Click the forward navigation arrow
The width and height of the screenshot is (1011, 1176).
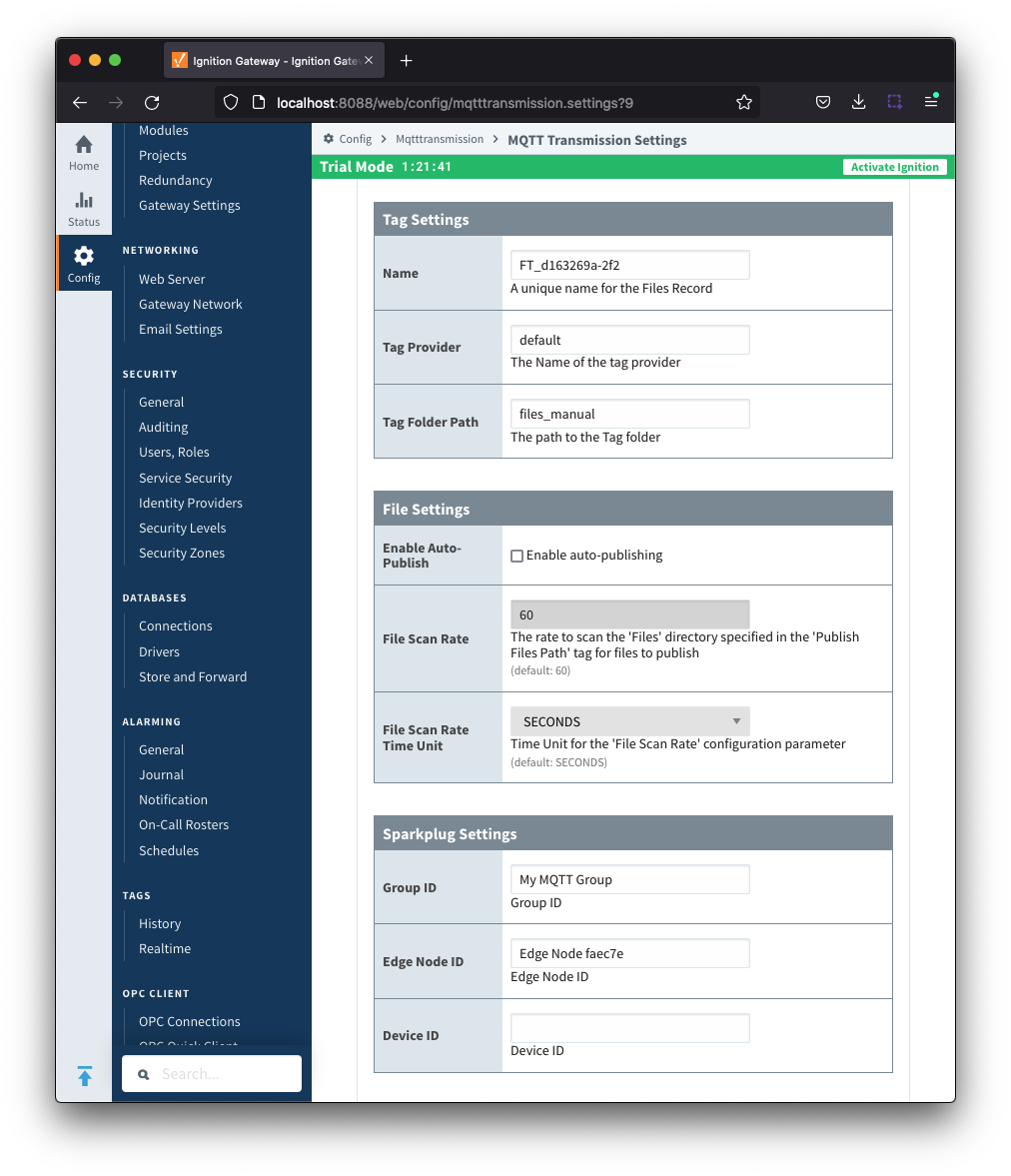(x=116, y=103)
